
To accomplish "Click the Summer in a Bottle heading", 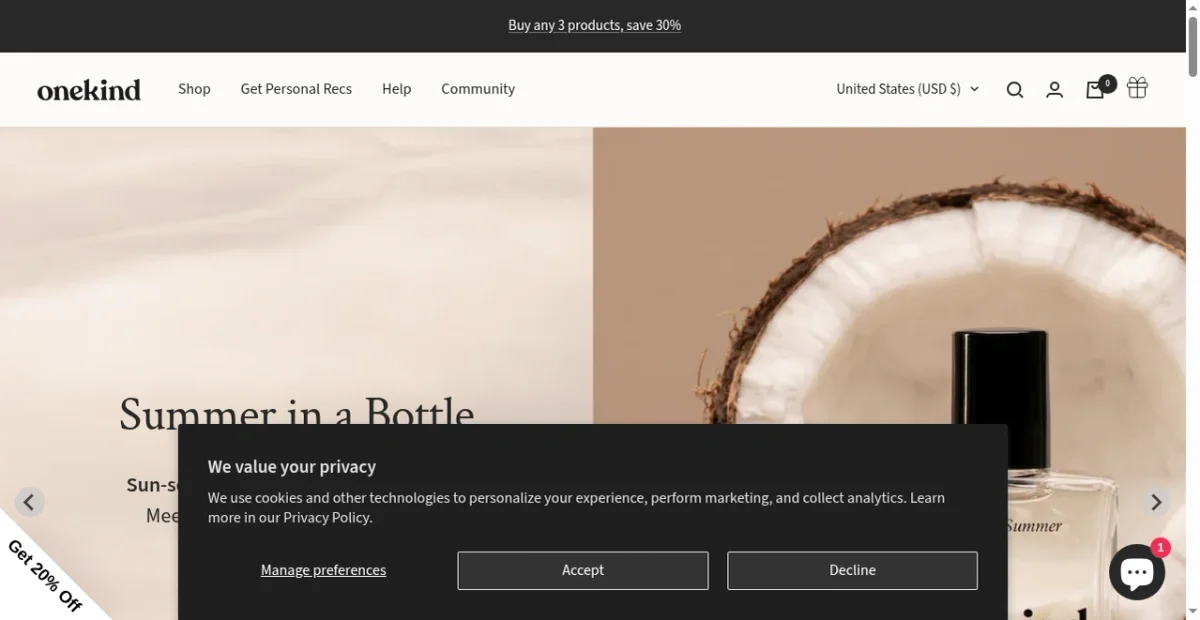I will [x=296, y=413].
